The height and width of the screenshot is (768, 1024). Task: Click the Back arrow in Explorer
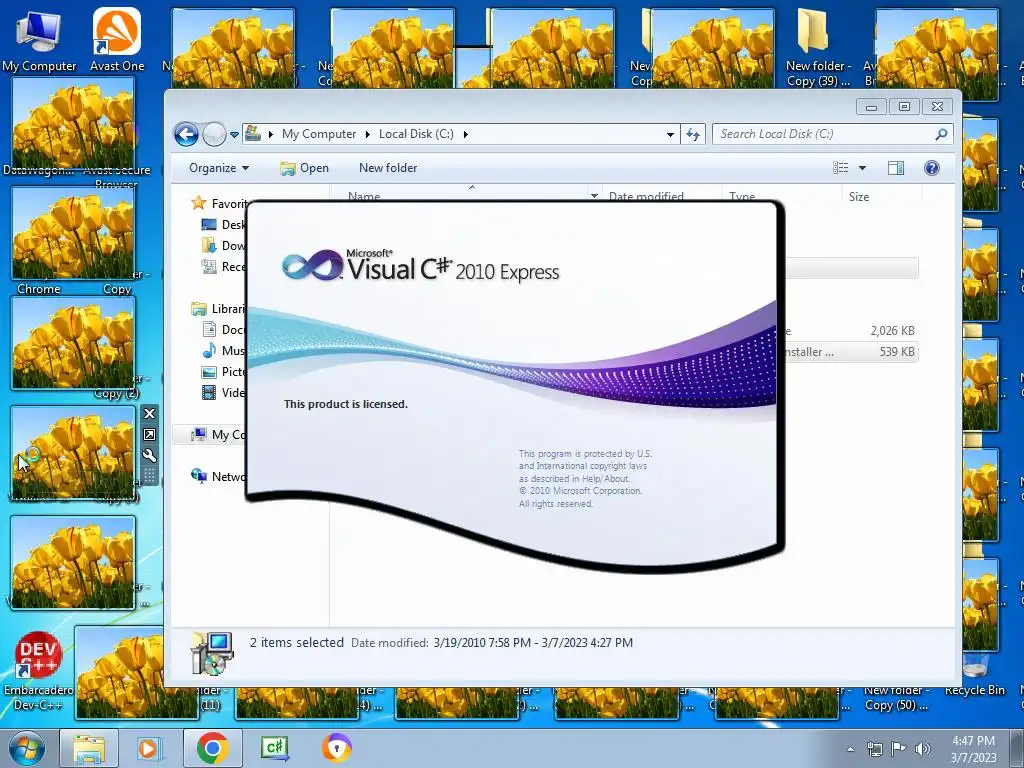tap(186, 135)
